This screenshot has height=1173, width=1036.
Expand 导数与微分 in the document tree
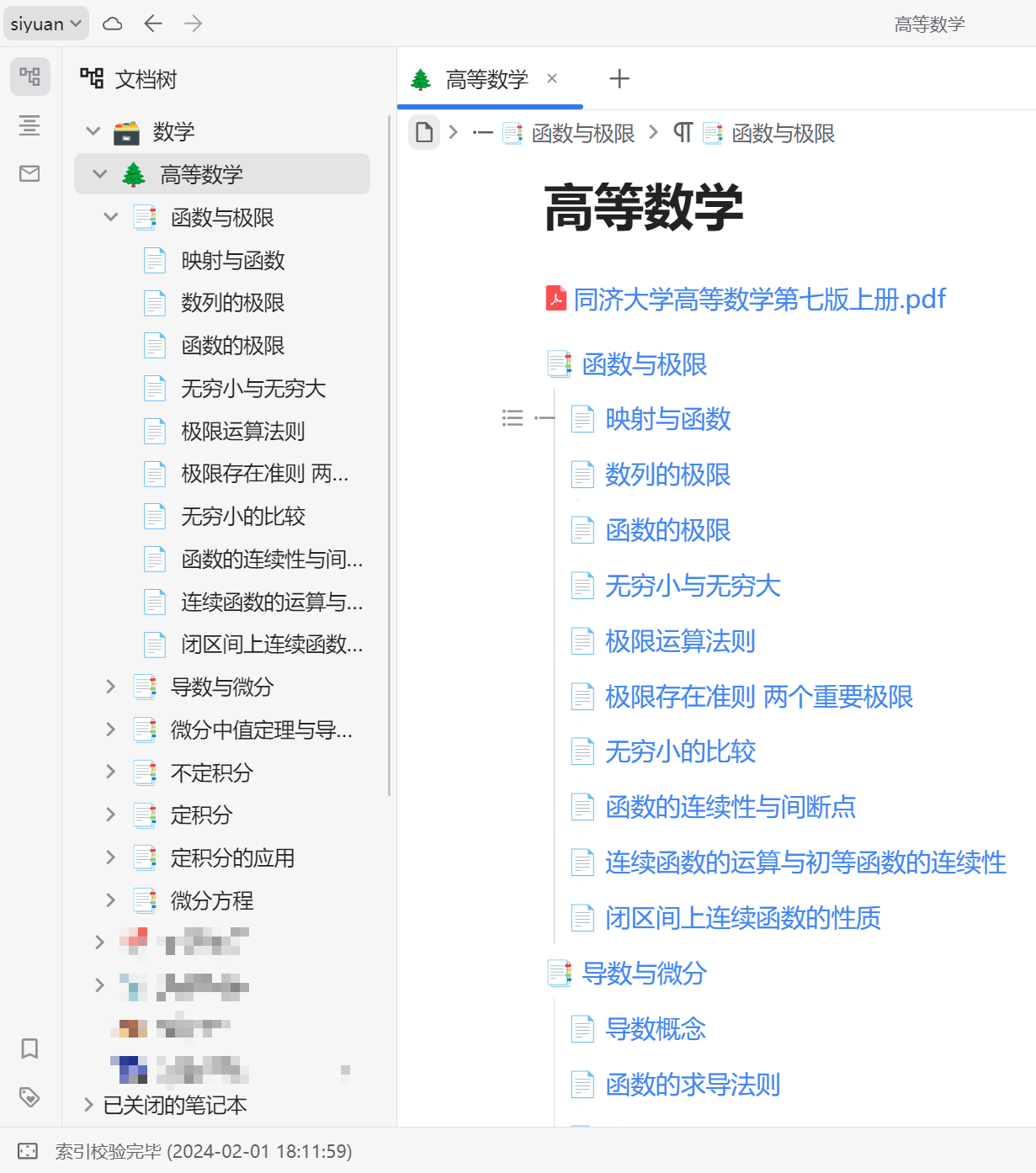pos(110,687)
